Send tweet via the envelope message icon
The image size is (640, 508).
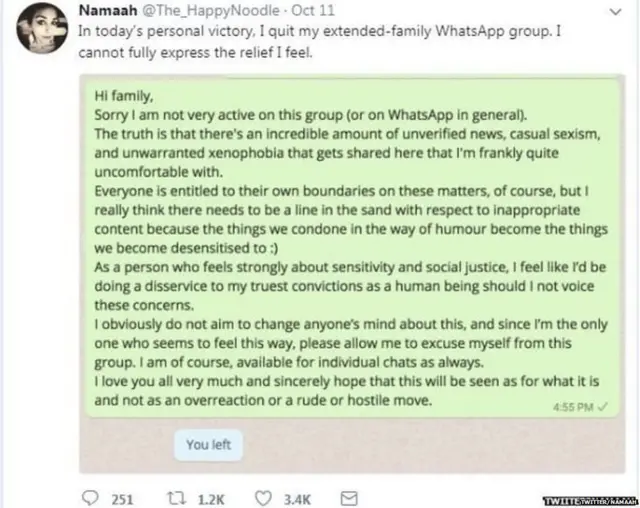[x=349, y=497]
